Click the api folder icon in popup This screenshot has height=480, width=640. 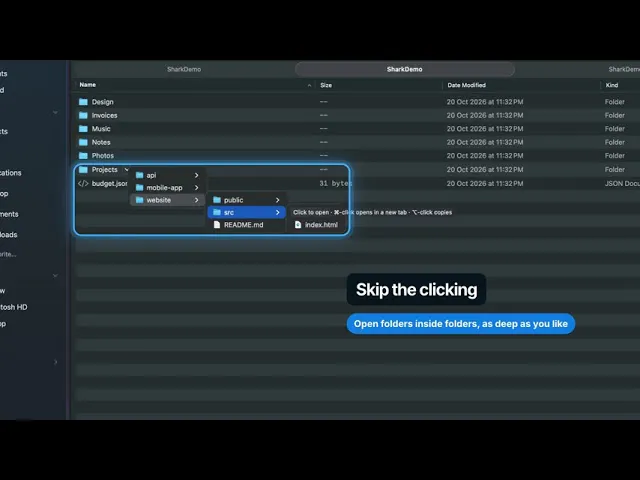(x=140, y=175)
